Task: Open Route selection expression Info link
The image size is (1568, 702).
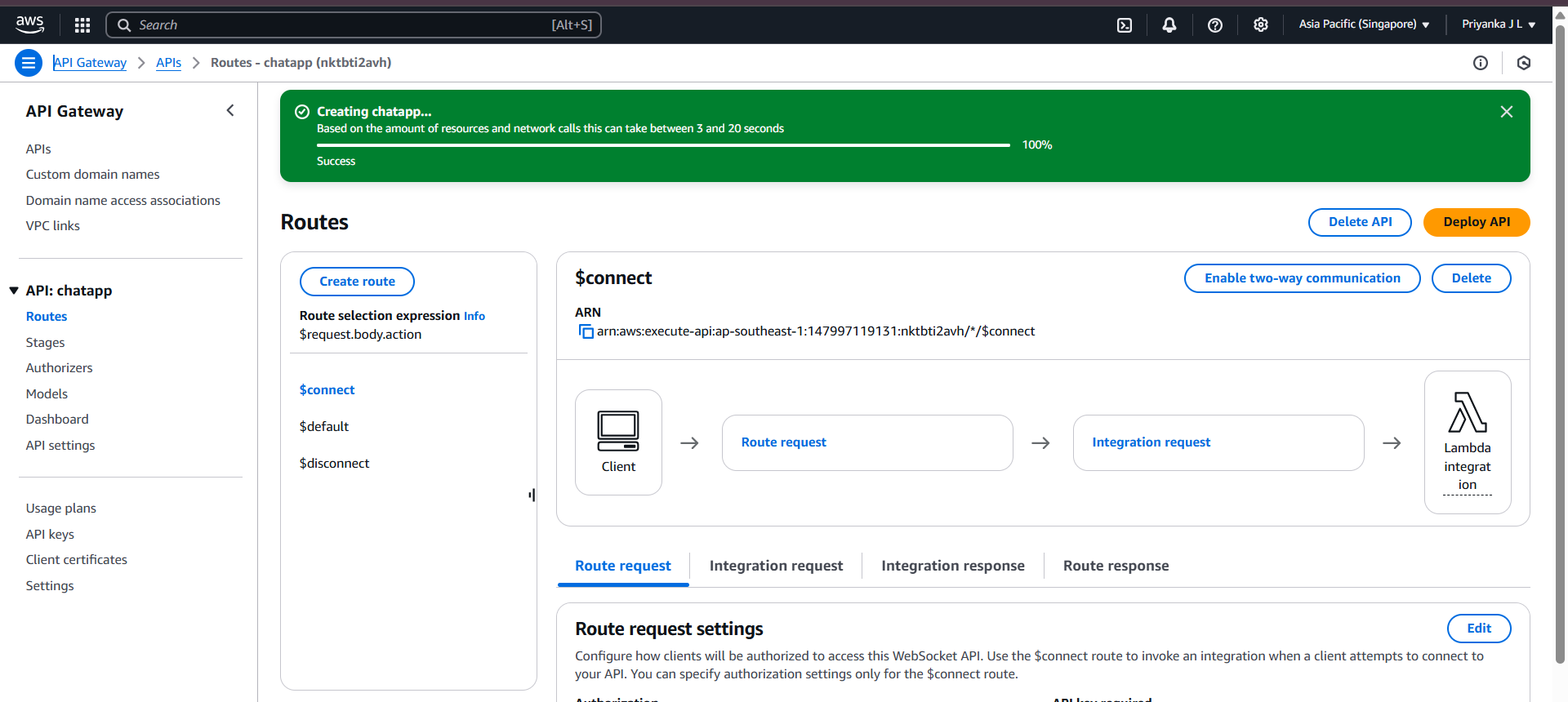Action: [474, 317]
